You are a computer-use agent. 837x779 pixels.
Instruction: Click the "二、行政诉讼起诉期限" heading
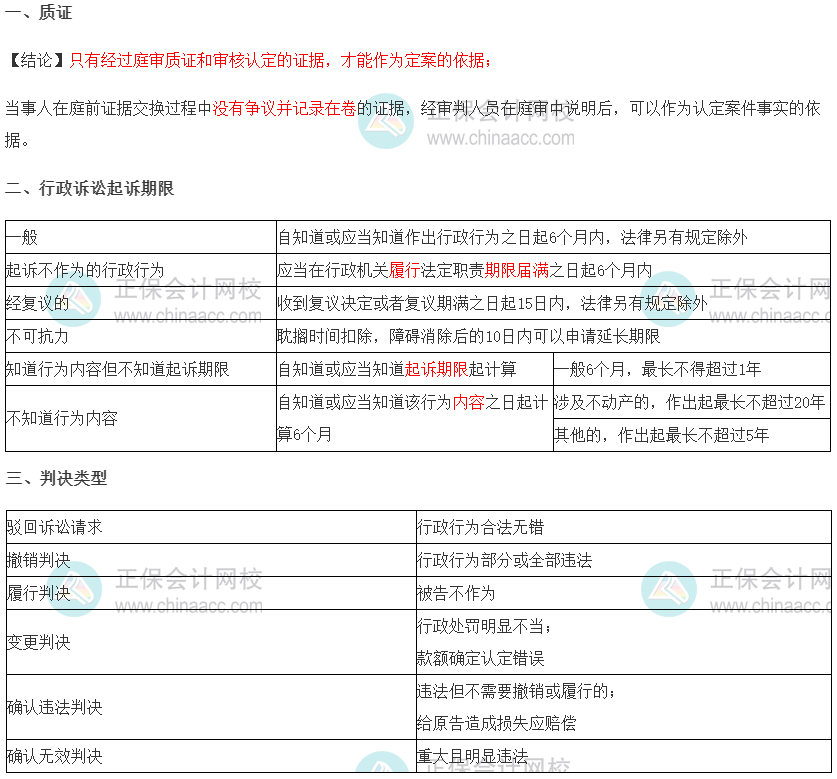tap(89, 188)
